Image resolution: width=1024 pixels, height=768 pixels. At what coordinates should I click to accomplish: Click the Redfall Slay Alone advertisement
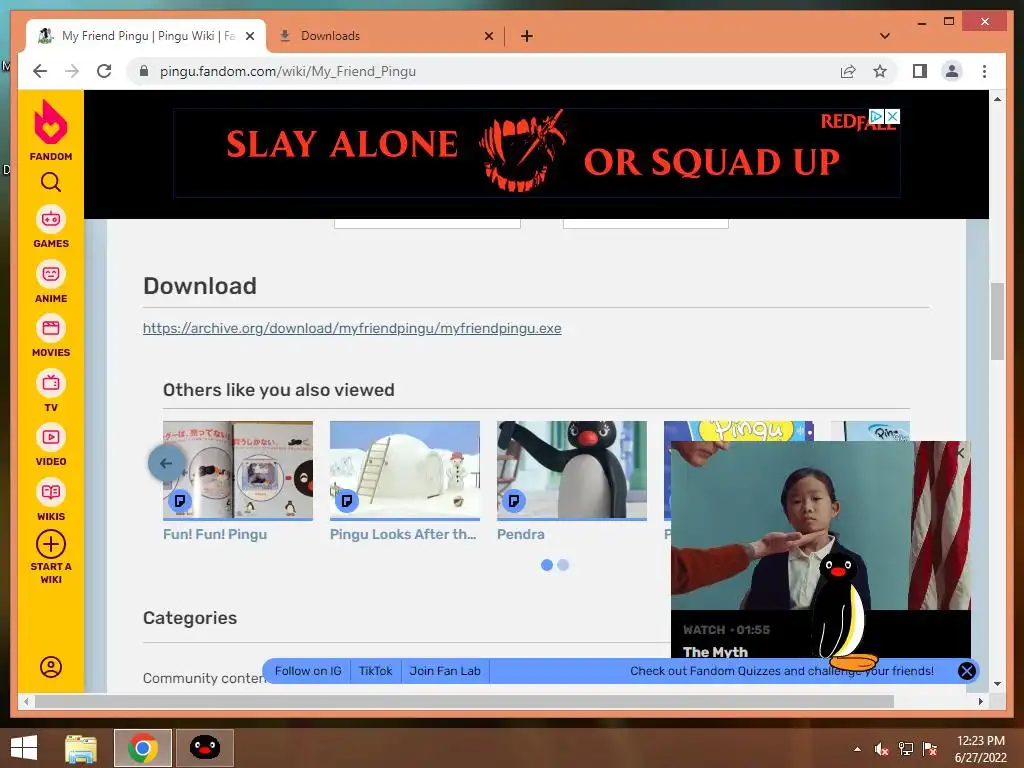(536, 153)
